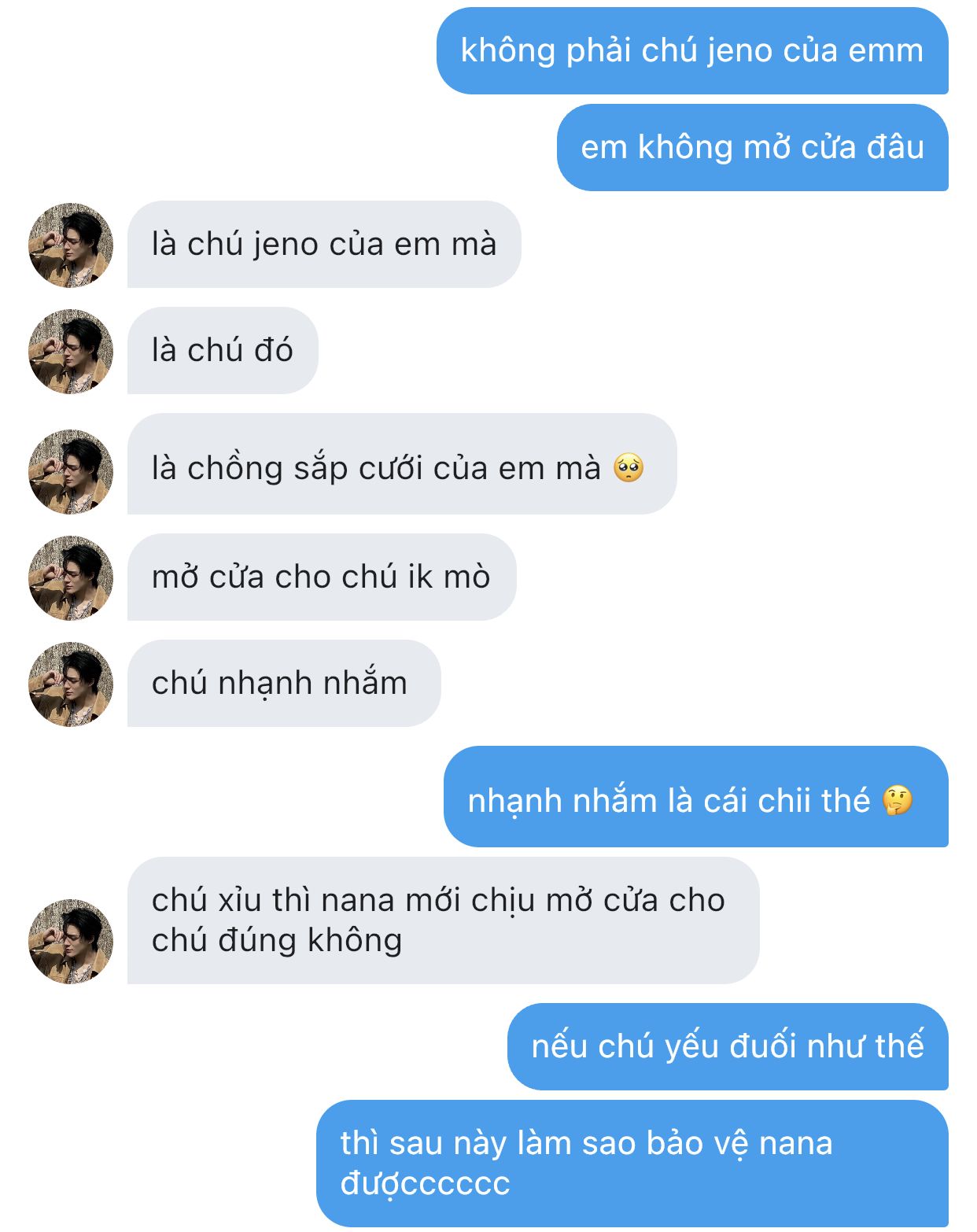Click the thinking face emoji in blue bubble
This screenshot has height=1232, width=977.
(x=898, y=800)
